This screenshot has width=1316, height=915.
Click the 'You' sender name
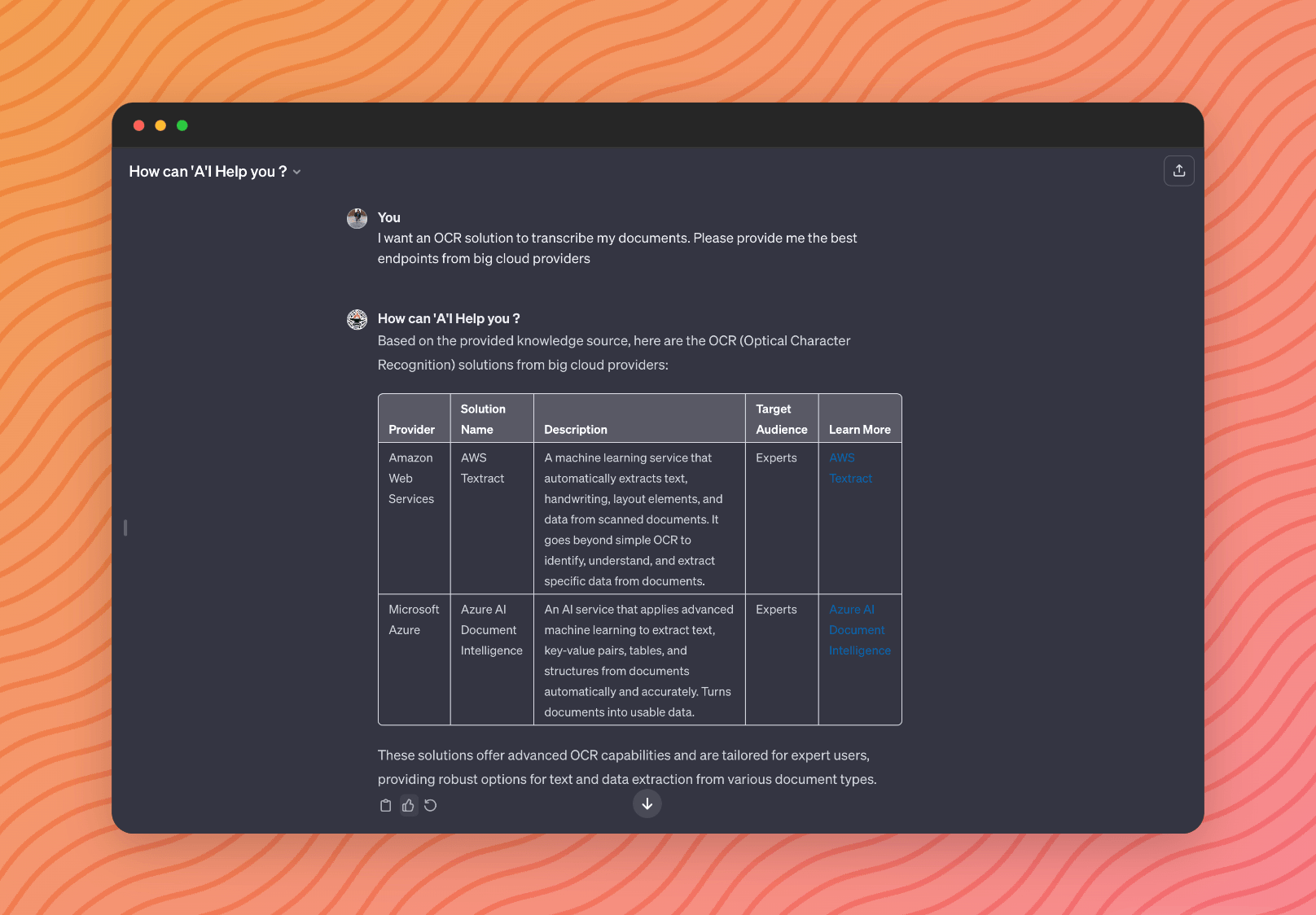pyautogui.click(x=389, y=218)
